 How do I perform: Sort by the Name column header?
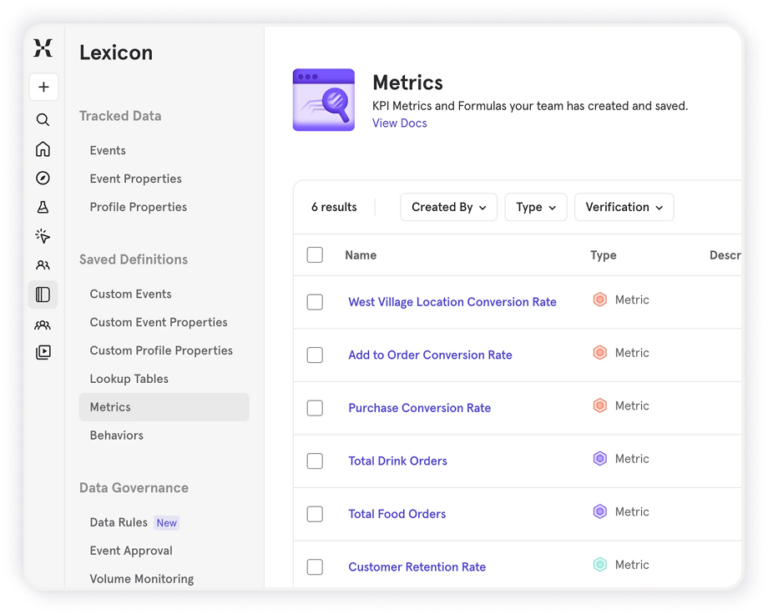360,255
